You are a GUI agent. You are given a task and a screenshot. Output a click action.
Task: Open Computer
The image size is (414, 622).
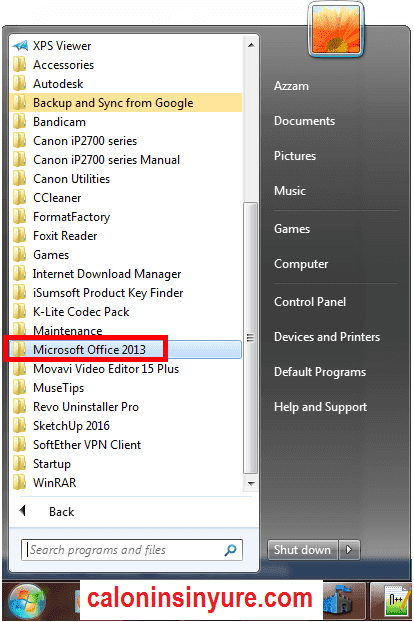(x=301, y=263)
